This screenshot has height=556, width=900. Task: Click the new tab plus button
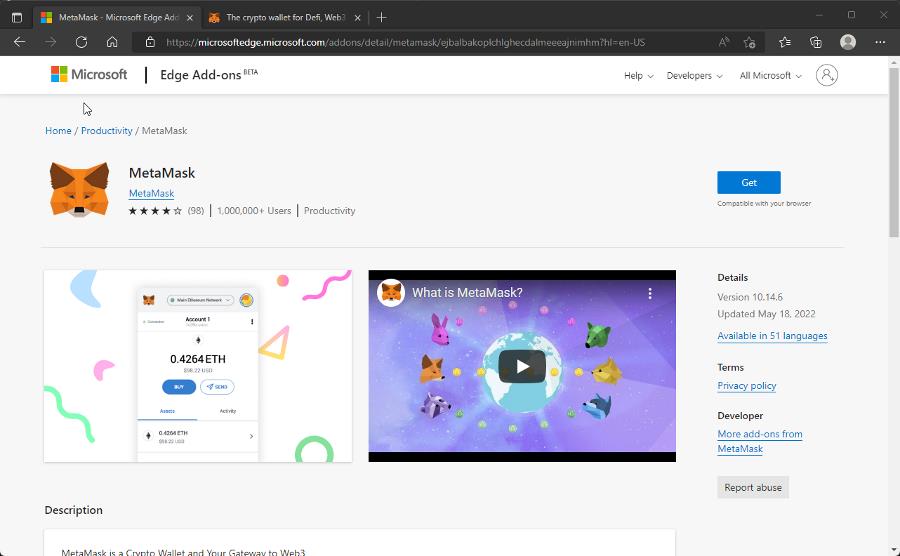click(x=381, y=17)
